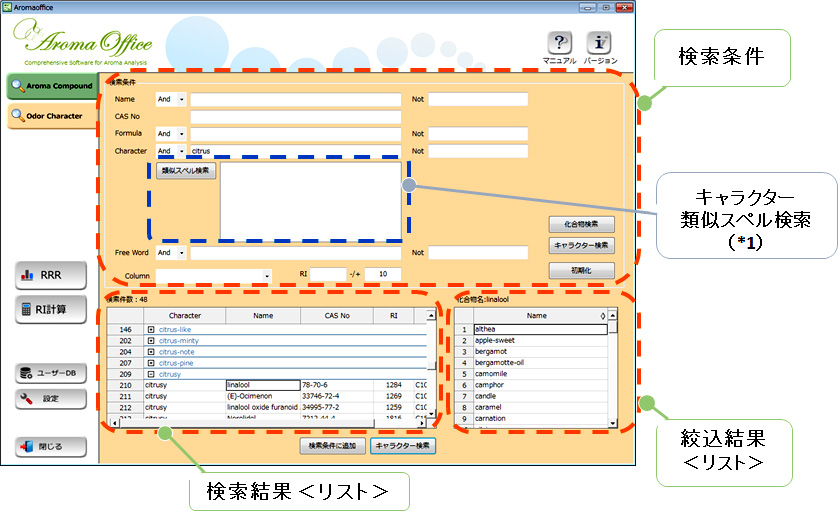Select caramel in the filtered list

pos(540,407)
